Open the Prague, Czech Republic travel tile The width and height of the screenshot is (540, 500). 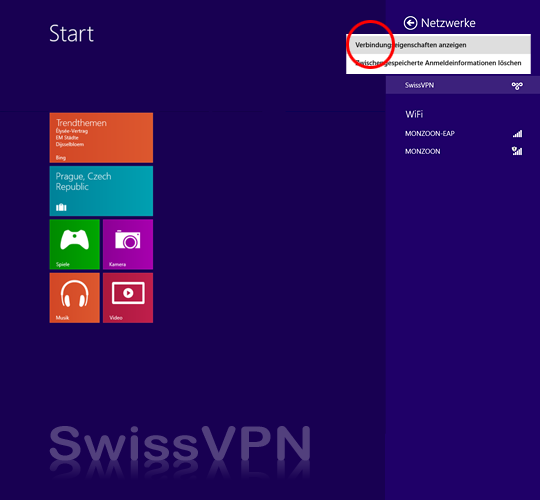pos(101,191)
